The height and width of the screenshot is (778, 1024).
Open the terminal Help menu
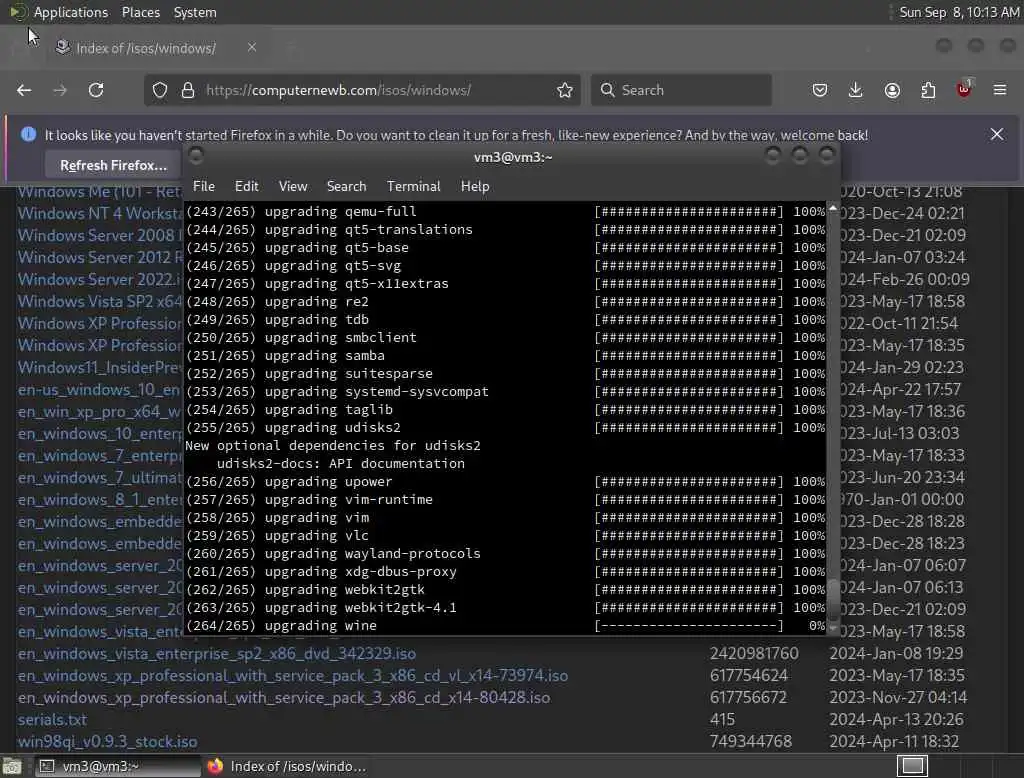475,186
